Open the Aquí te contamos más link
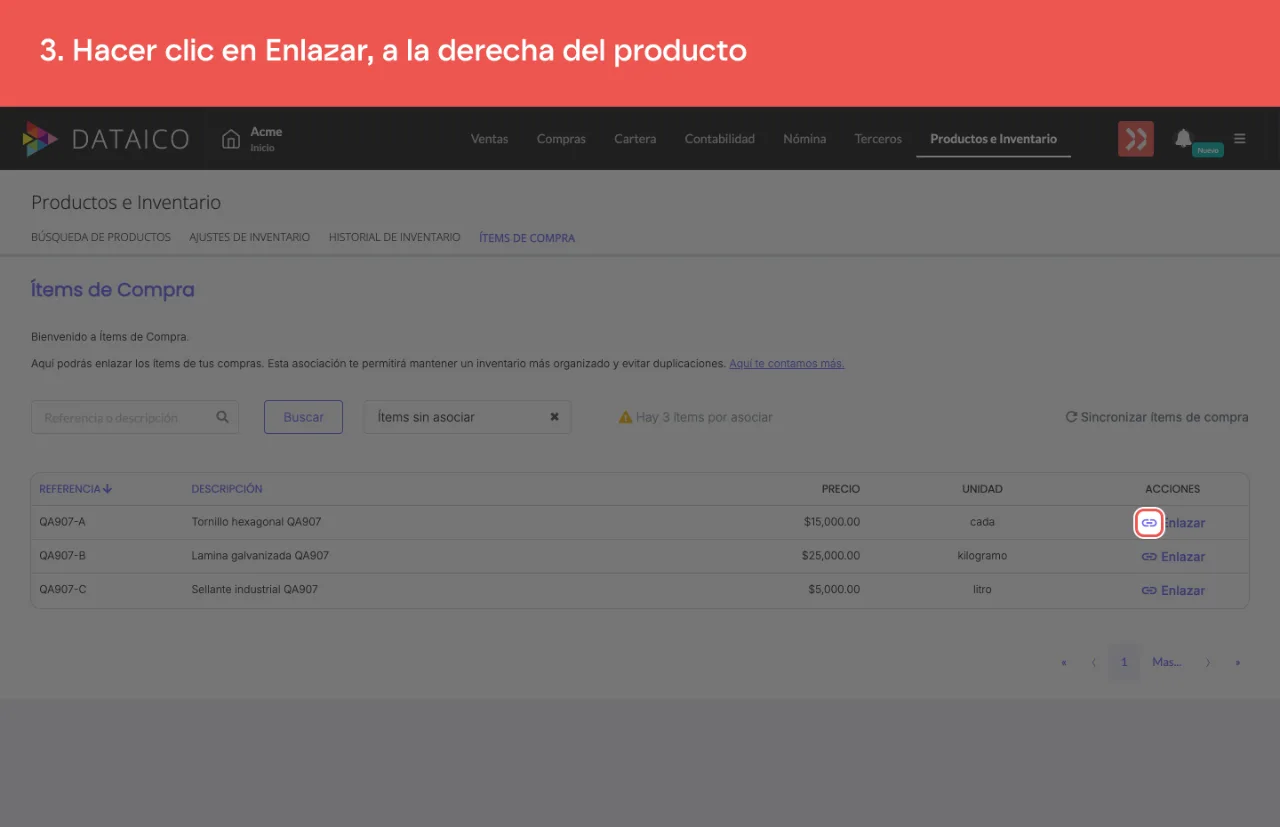 787,364
